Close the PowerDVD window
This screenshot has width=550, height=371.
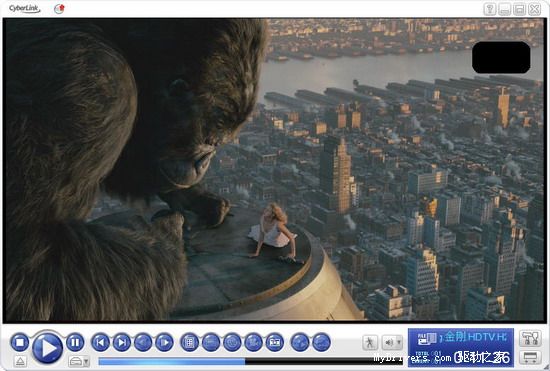(x=534, y=9)
